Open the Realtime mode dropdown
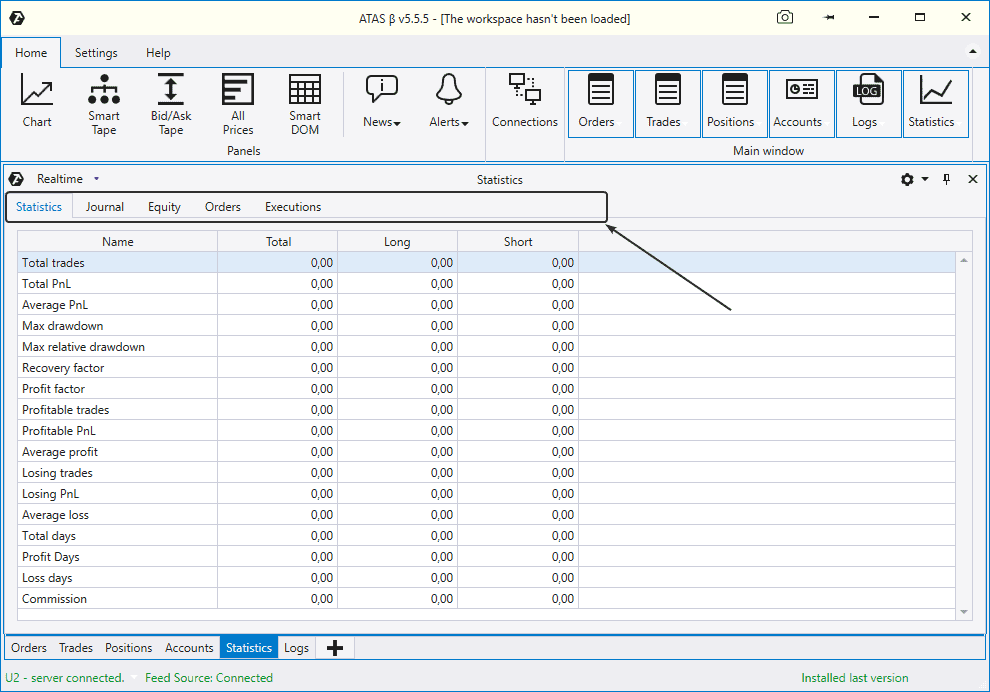Screen dimensions: 990x692 pyautogui.click(x=96, y=179)
